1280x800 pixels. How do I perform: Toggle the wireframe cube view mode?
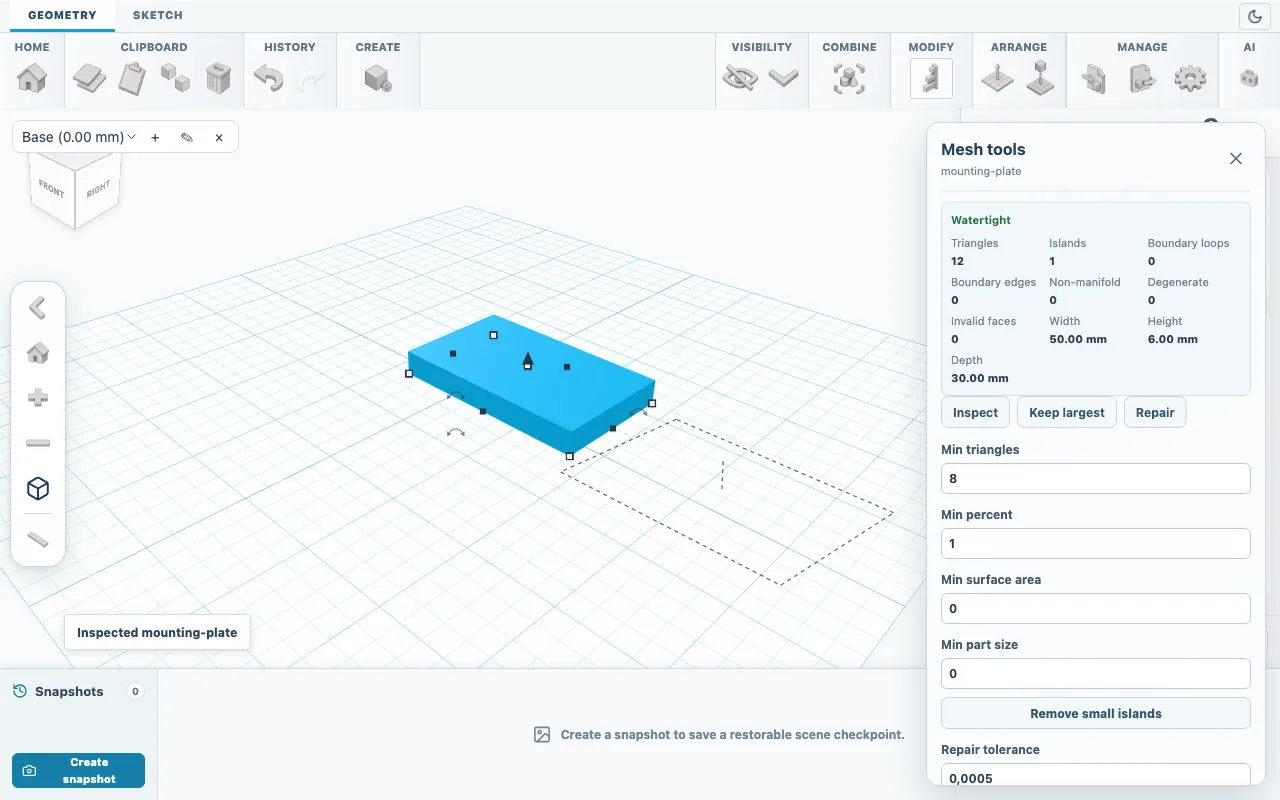(38, 488)
